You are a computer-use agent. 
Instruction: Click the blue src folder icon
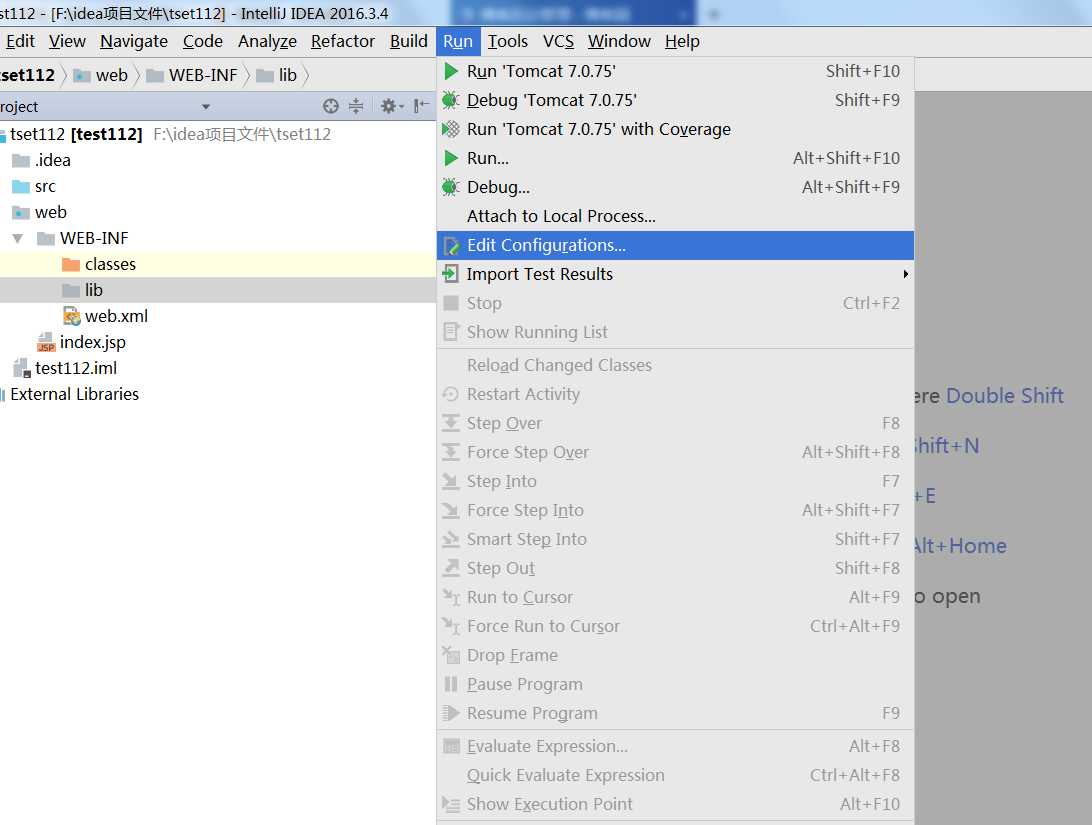coord(21,187)
